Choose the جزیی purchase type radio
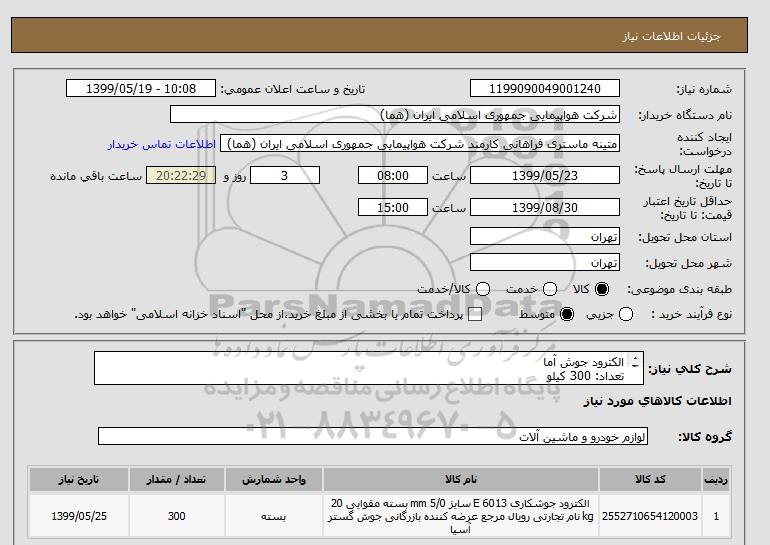Screen dimensions: 770x545 coord(626,314)
